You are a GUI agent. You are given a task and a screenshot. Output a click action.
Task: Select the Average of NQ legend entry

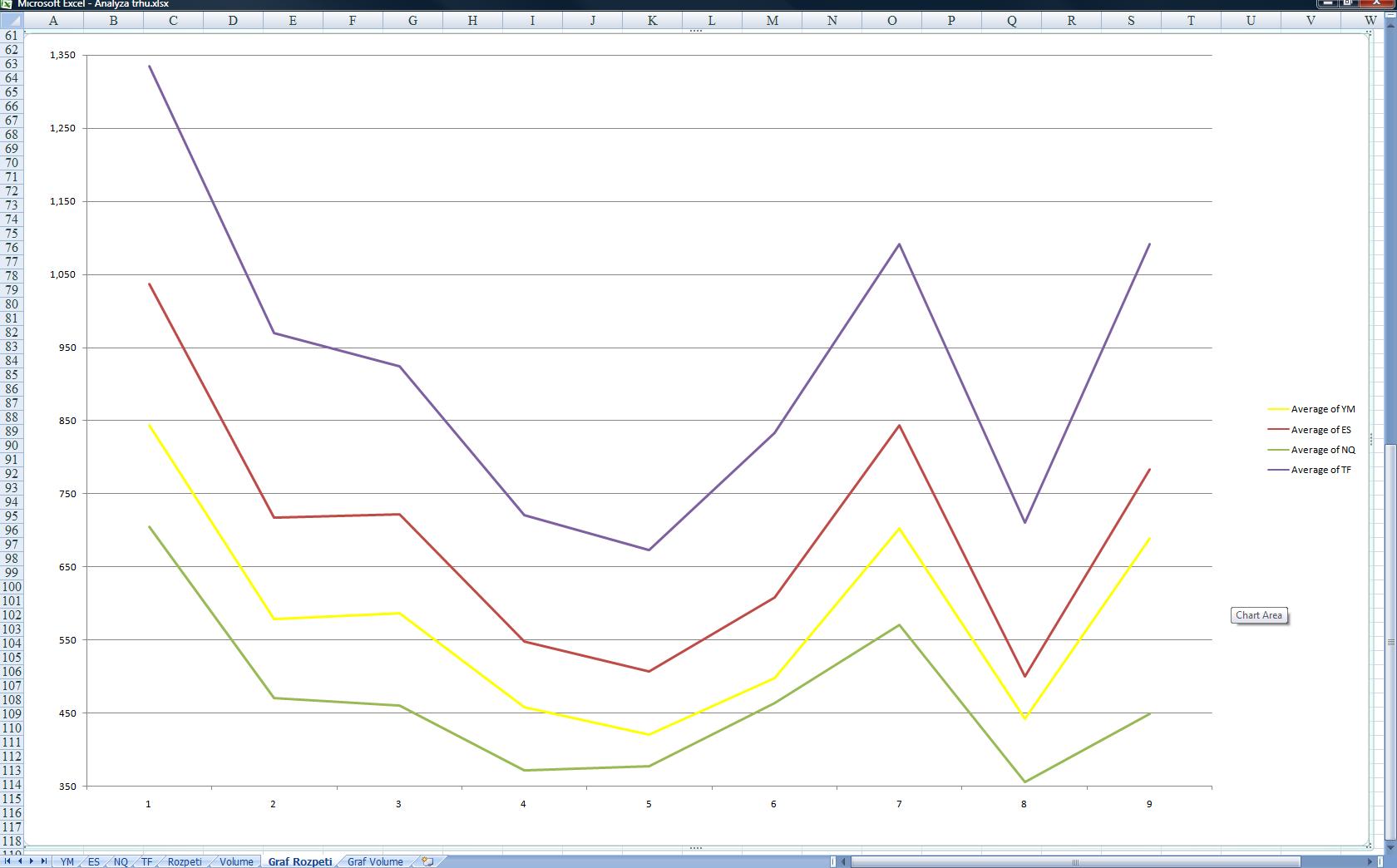pyautogui.click(x=1311, y=450)
